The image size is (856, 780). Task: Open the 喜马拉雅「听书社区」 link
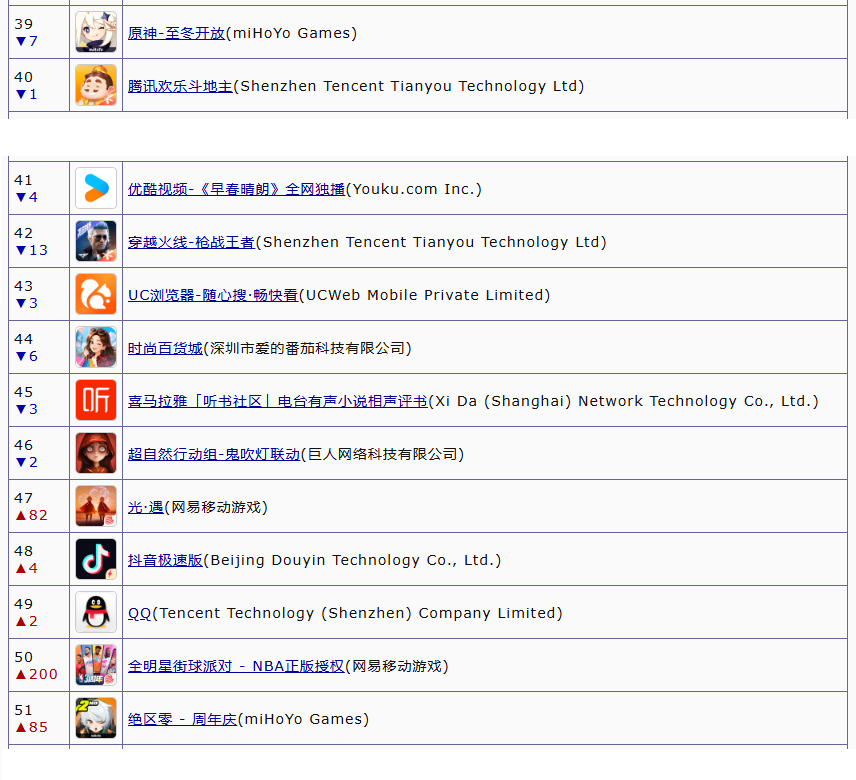(x=278, y=401)
